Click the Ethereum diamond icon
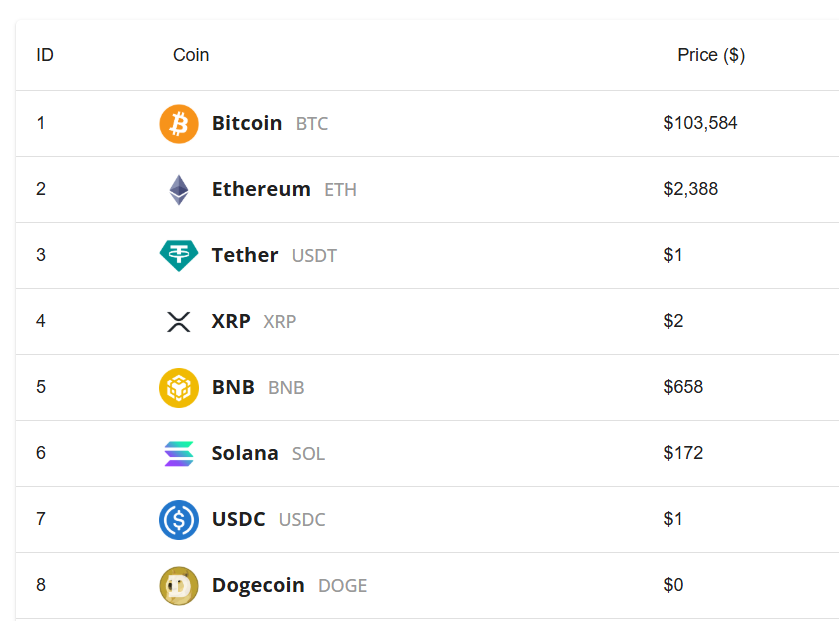Image resolution: width=839 pixels, height=621 pixels. tap(179, 189)
